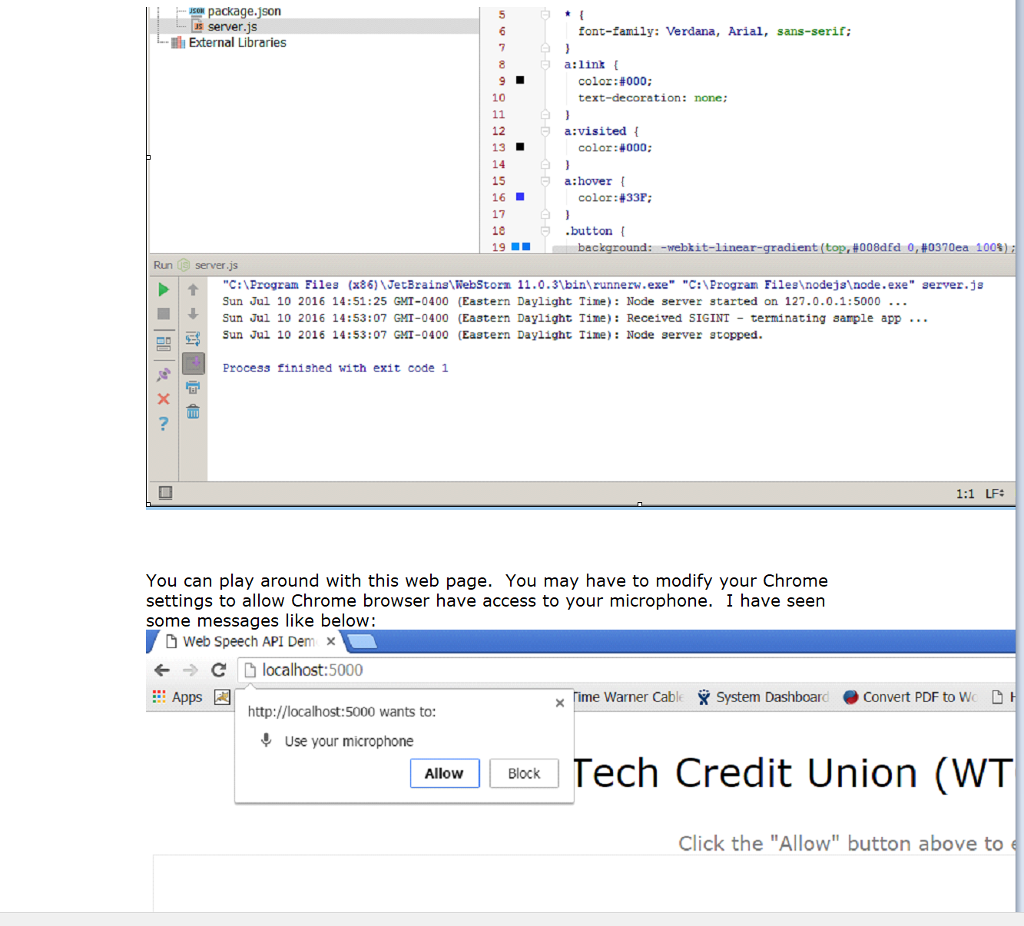Click Block to deny microphone access
Screen dimensions: 1024x926
point(524,773)
